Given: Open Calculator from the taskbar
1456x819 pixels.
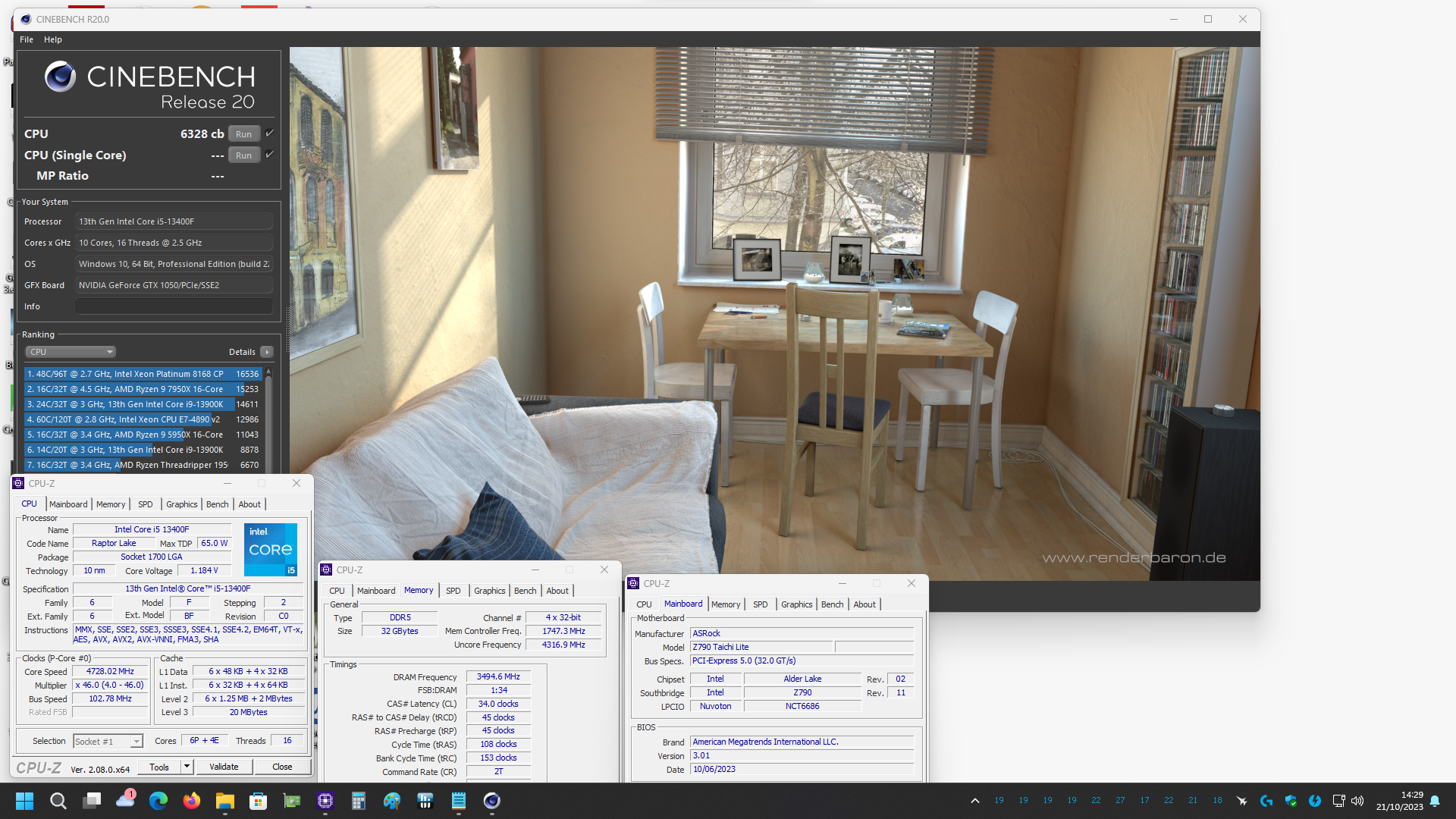Looking at the screenshot, I should [x=359, y=801].
